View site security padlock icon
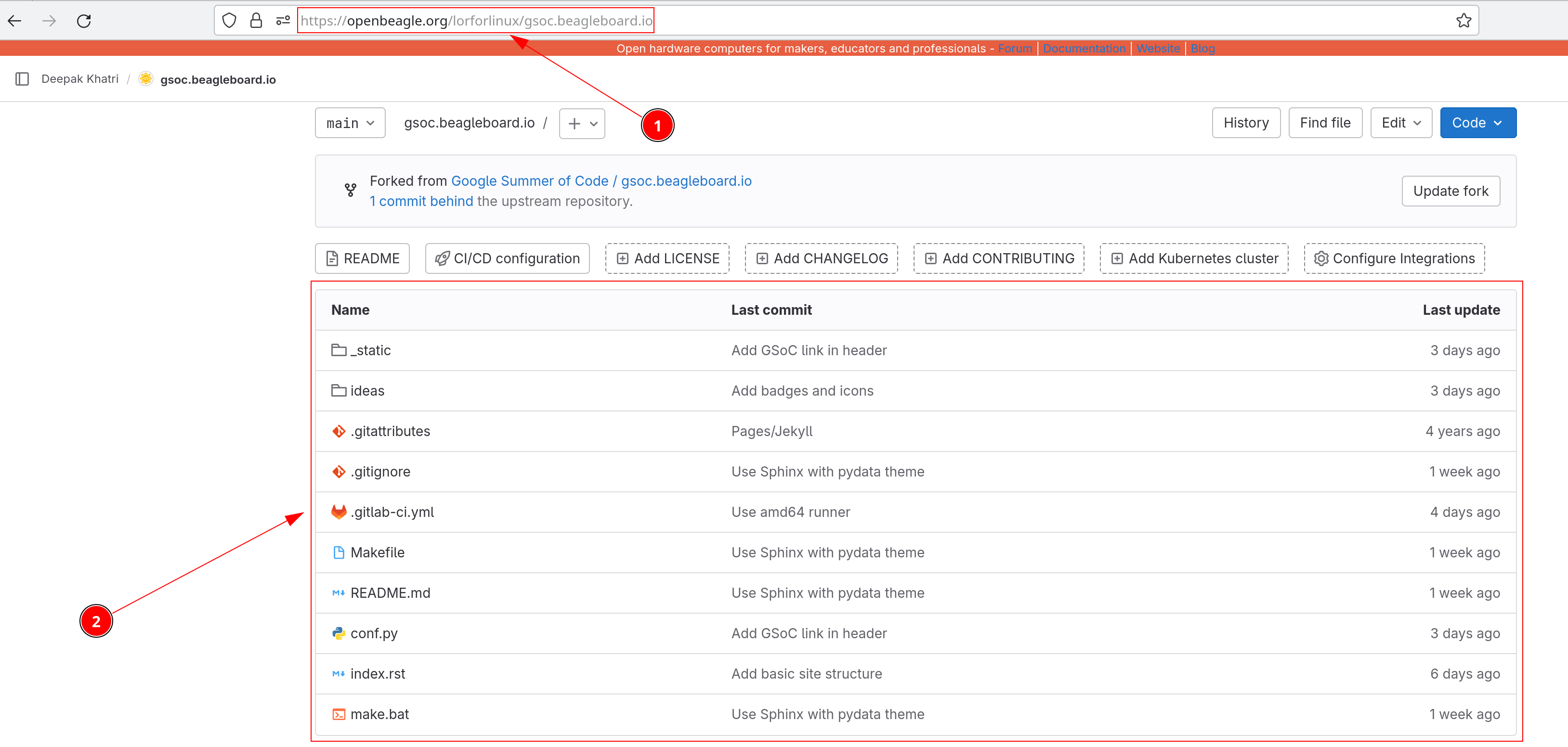1568x747 pixels. [x=256, y=21]
